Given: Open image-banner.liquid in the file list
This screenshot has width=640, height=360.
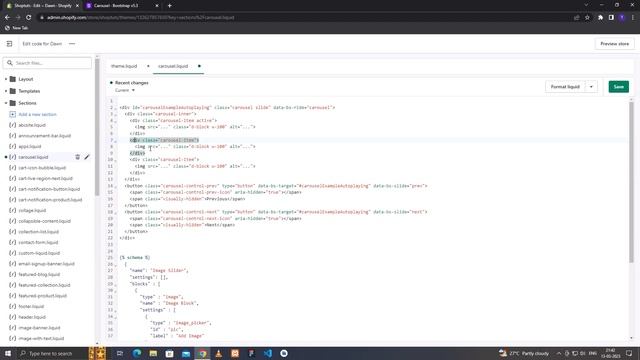Looking at the screenshot, I should click(x=39, y=328).
